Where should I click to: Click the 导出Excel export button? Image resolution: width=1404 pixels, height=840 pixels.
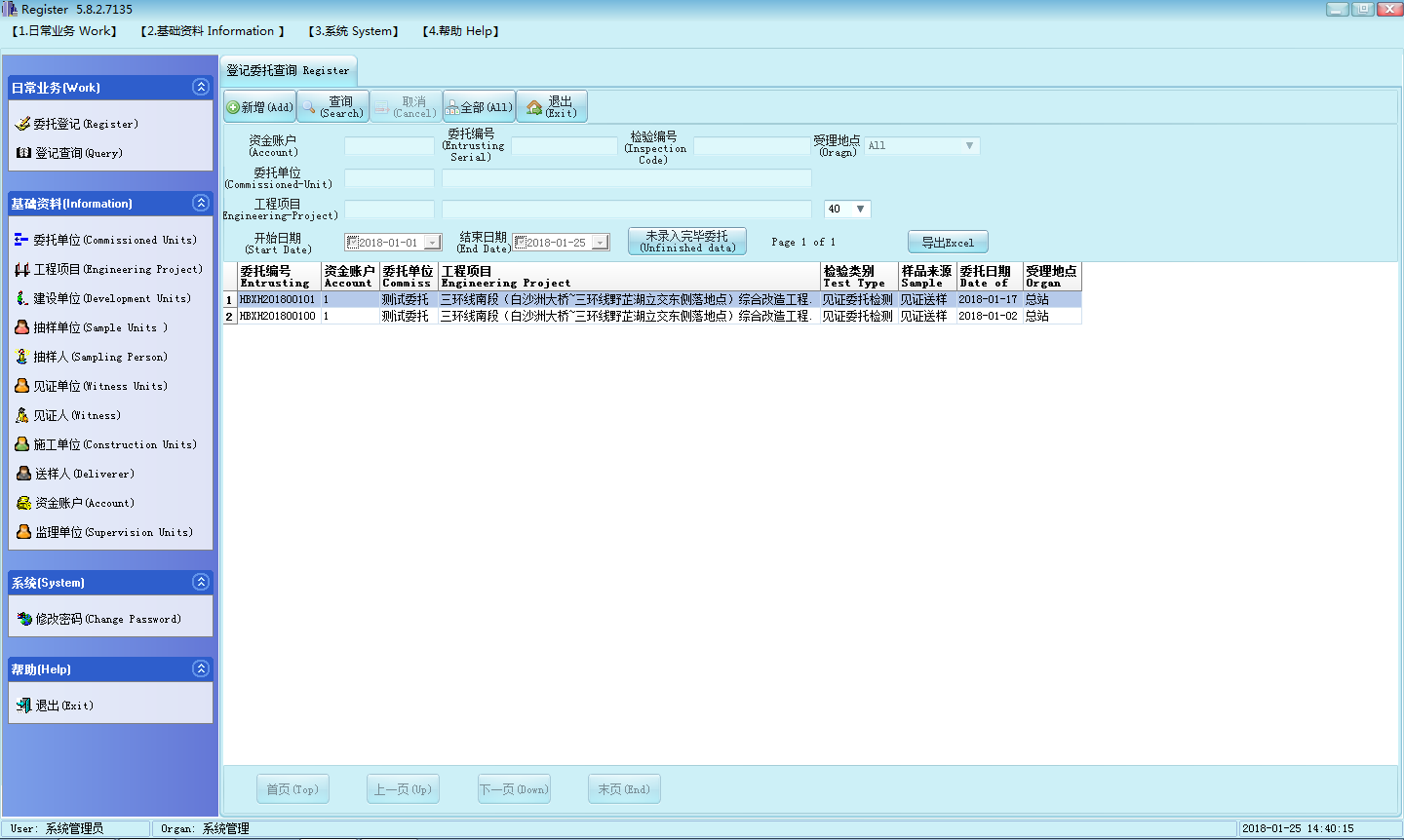pos(948,242)
